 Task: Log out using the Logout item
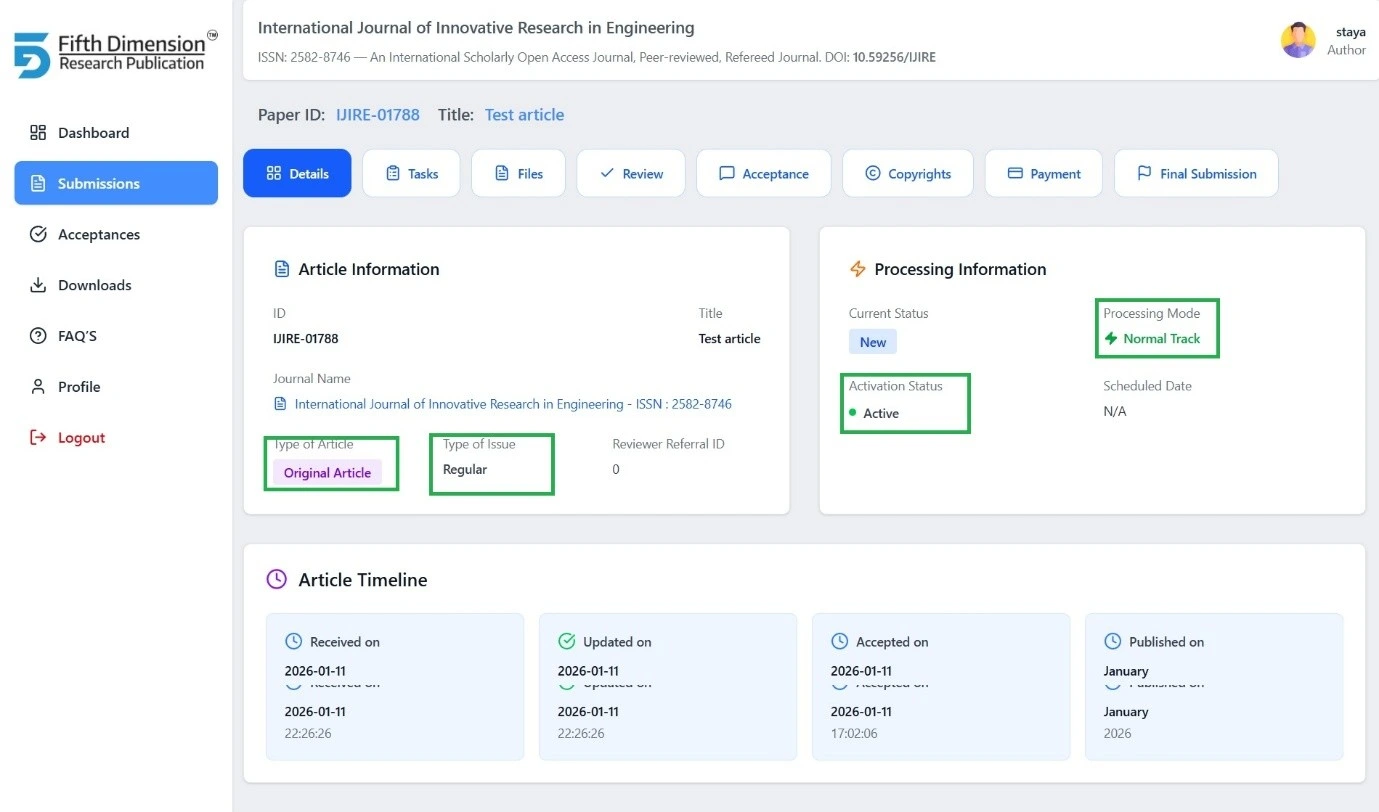(116, 438)
